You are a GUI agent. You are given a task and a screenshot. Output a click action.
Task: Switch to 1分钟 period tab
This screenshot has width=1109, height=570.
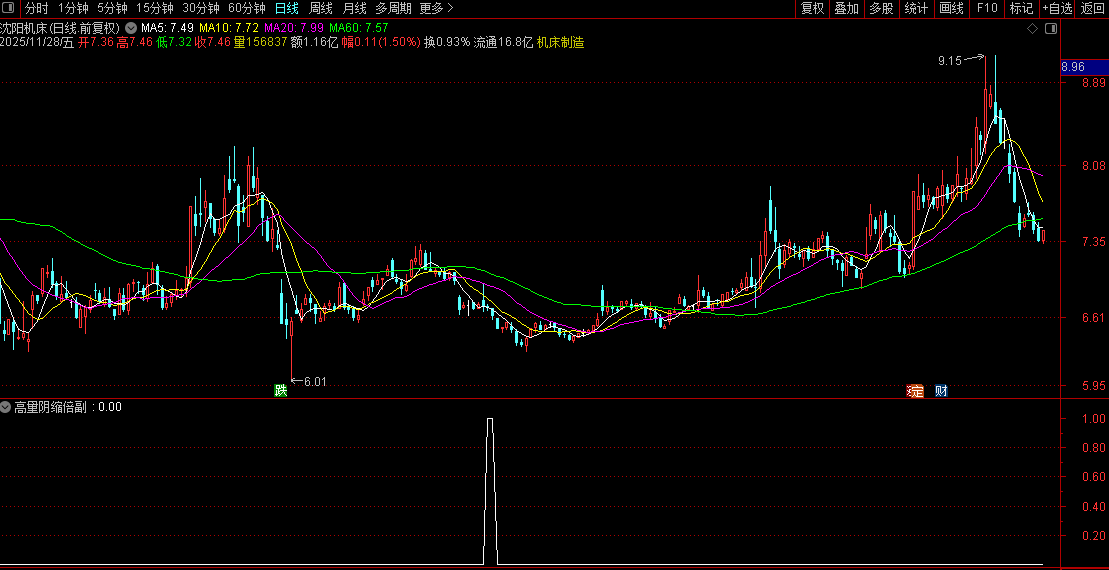(73, 8)
